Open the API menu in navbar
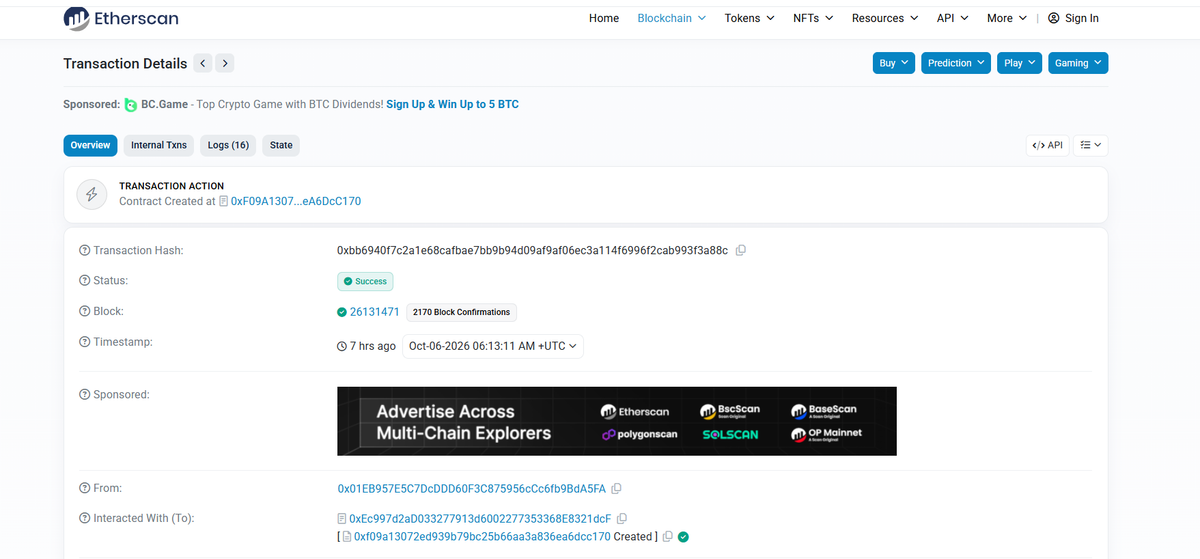Image resolution: width=1200 pixels, height=559 pixels. (952, 18)
